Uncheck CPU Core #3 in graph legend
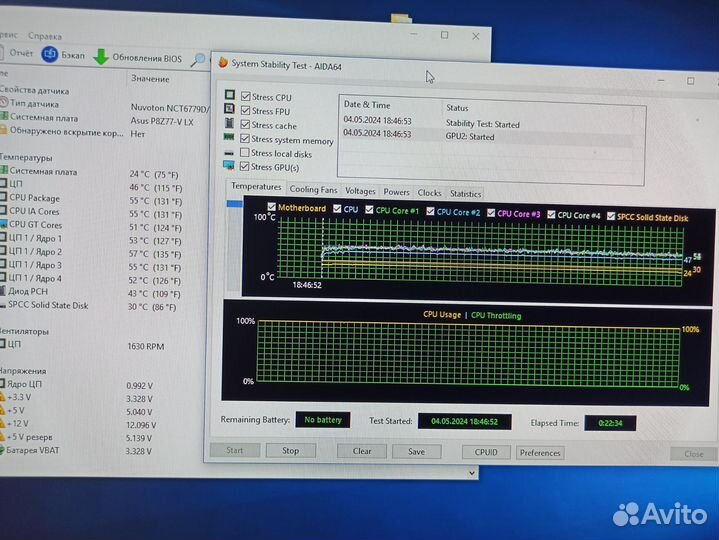 (491, 213)
